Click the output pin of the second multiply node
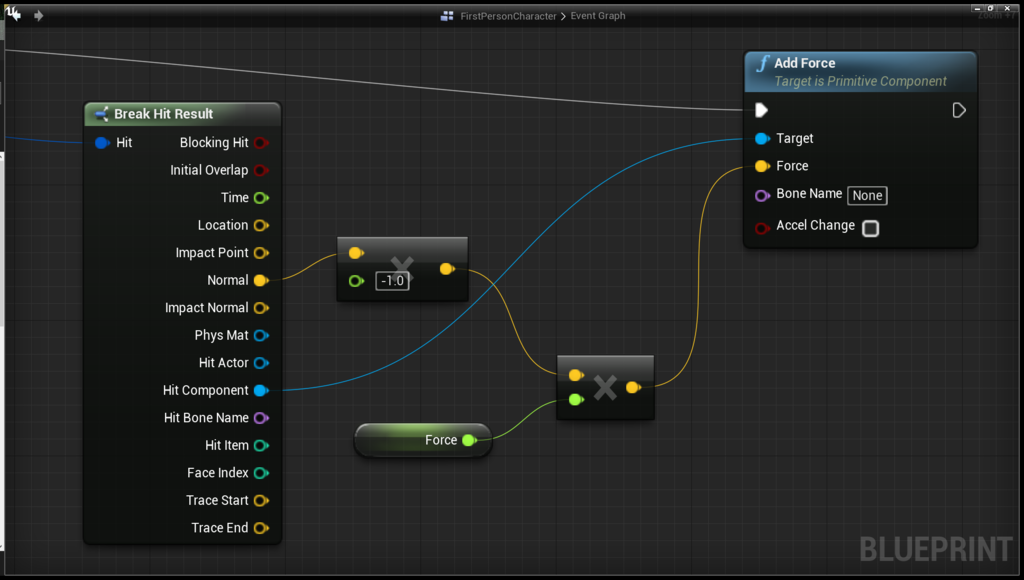Viewport: 1024px width, 580px height. (x=632, y=387)
